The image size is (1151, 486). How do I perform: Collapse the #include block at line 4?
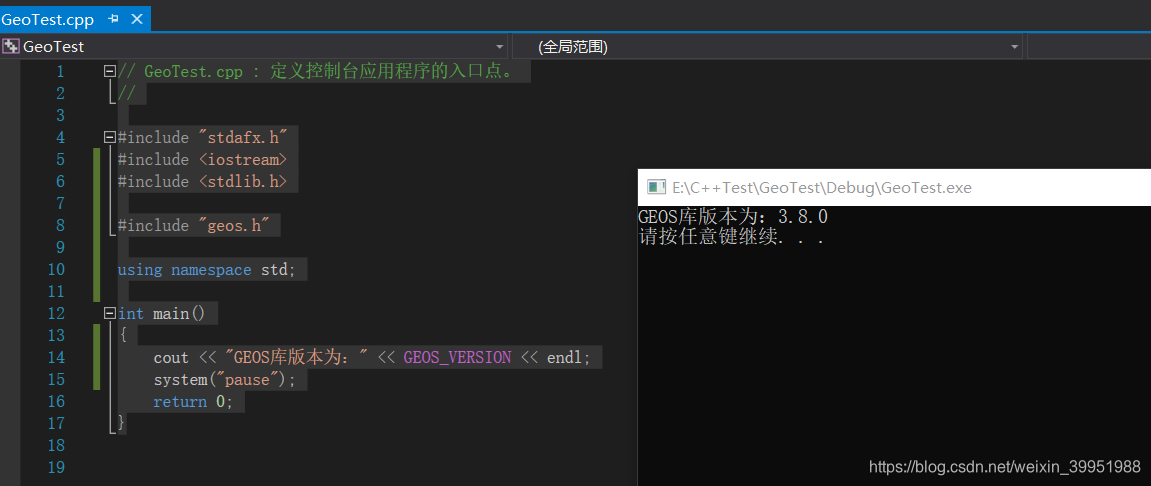click(x=110, y=137)
